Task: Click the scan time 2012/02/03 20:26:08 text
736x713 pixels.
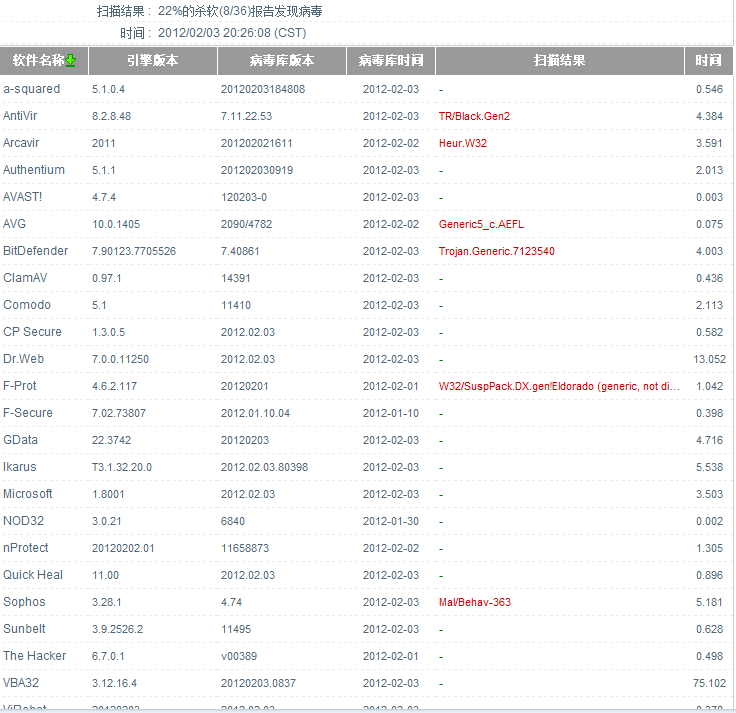Action: [x=232, y=33]
